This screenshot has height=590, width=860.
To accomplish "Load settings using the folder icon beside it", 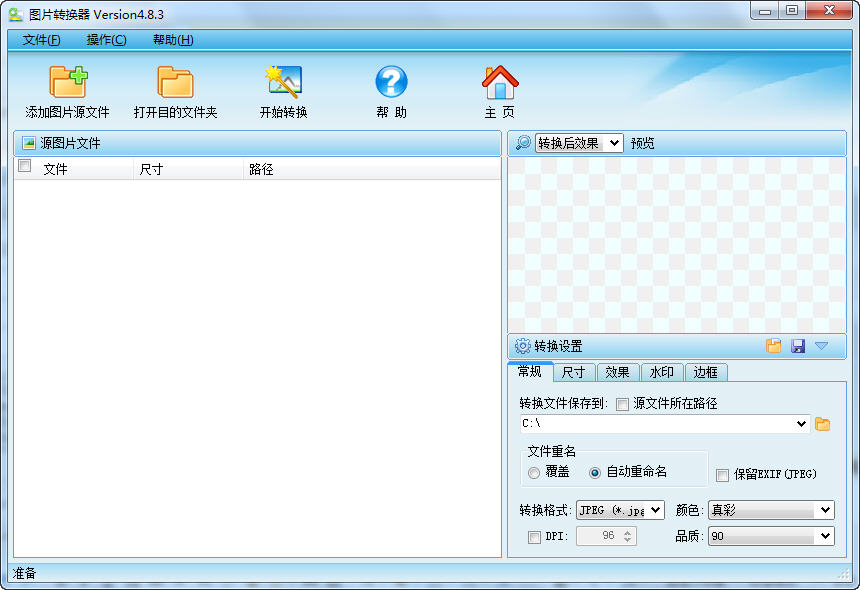I will 774,345.
